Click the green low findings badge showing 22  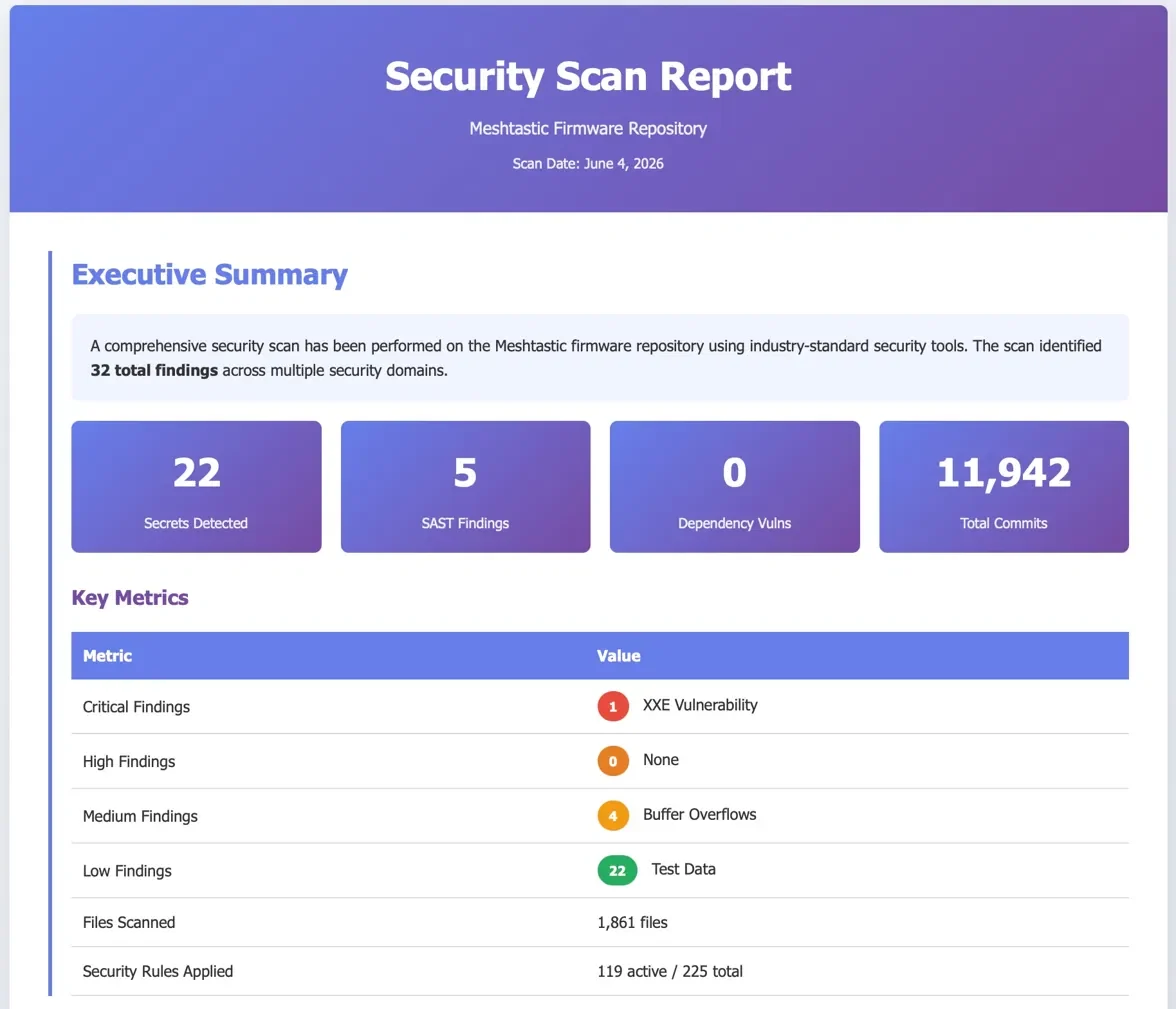[617, 870]
